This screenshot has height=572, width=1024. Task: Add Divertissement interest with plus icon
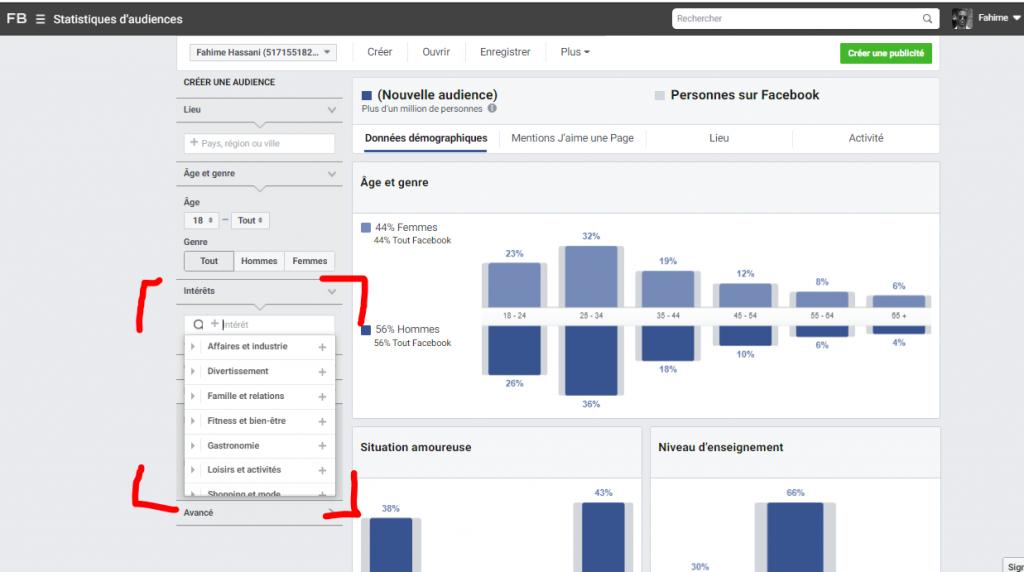(x=322, y=372)
